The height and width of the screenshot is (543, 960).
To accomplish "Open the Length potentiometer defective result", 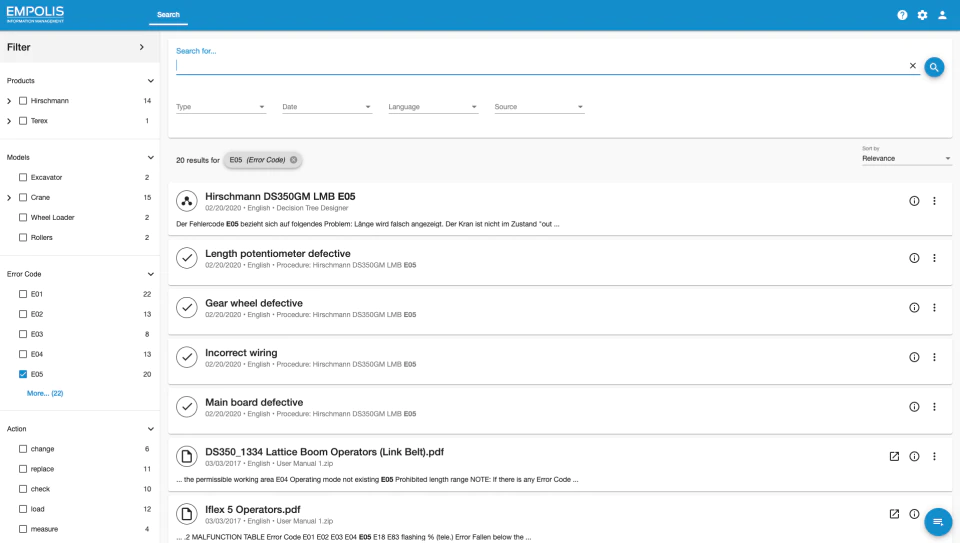I will 278,253.
